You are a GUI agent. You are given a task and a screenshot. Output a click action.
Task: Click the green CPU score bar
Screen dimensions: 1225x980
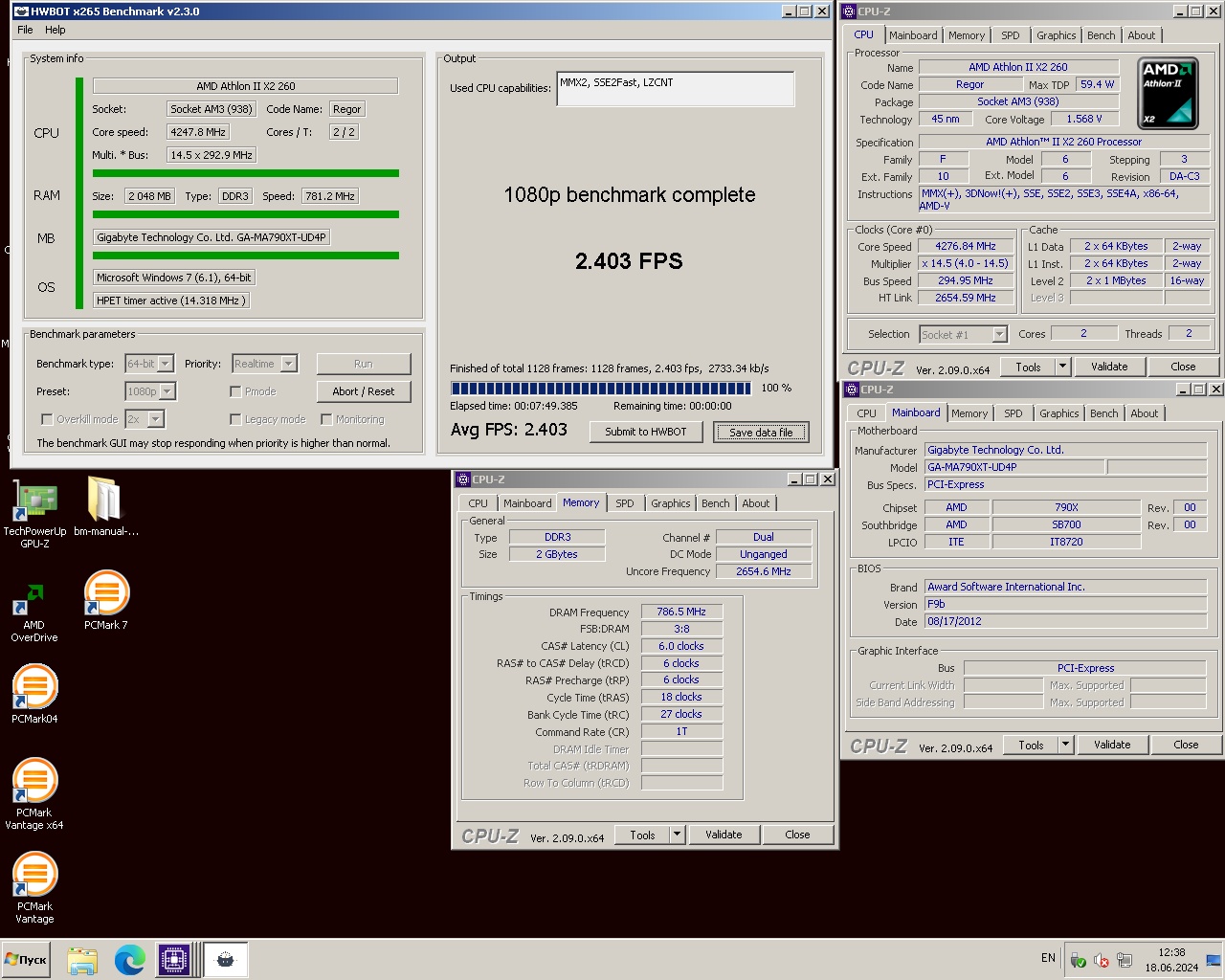(x=246, y=173)
